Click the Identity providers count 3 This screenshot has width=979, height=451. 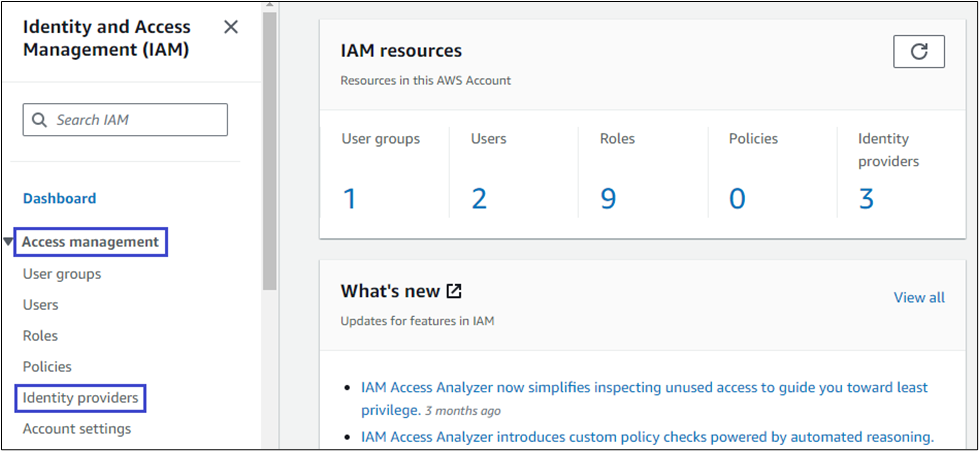pyautogui.click(x=866, y=199)
